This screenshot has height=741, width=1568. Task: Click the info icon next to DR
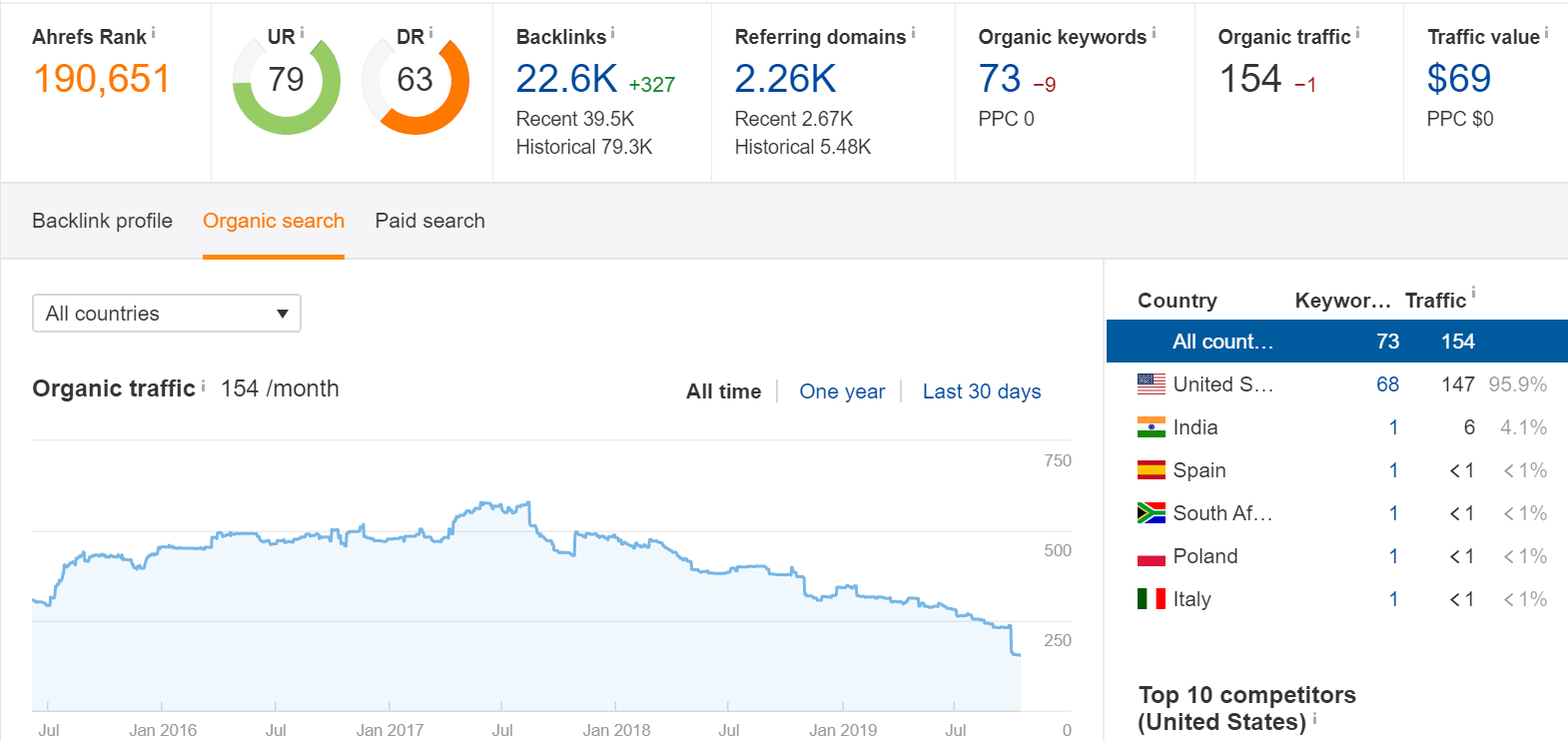430,33
